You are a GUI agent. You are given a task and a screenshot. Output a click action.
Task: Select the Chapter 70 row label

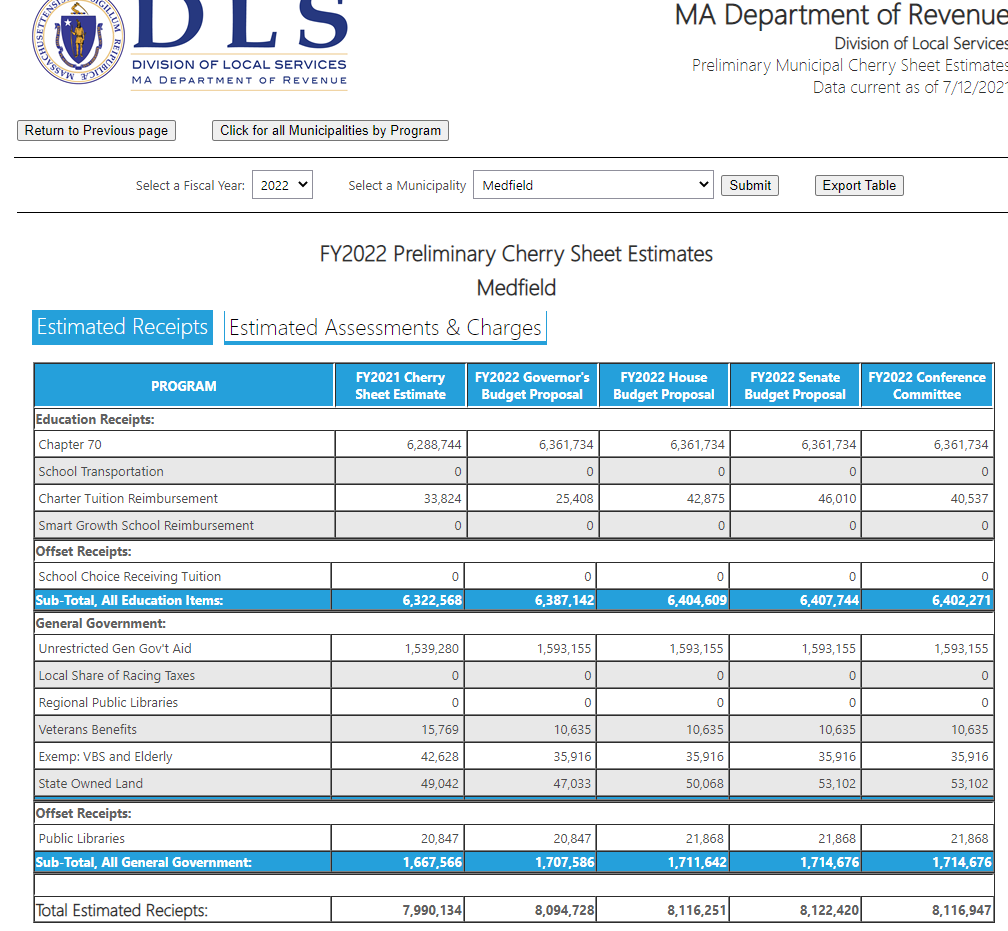tap(70, 445)
